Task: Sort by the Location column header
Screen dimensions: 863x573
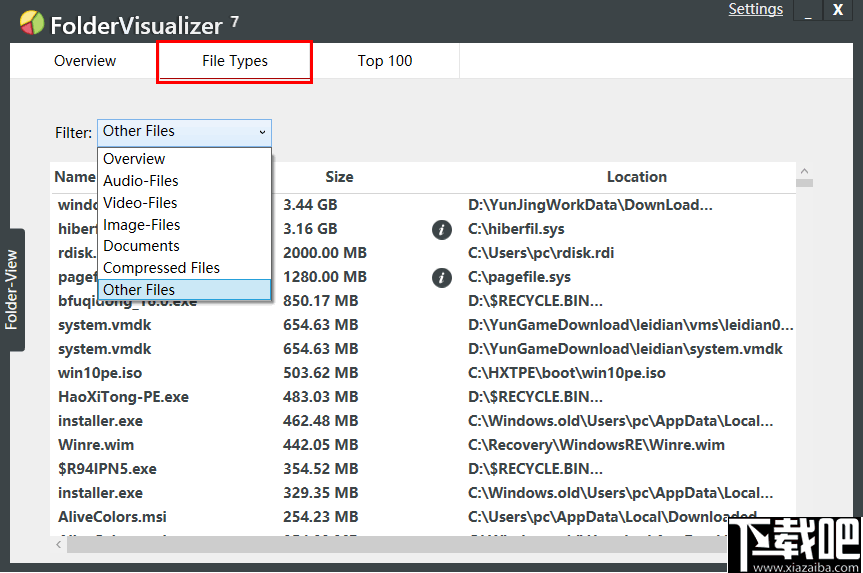Action: coord(636,177)
